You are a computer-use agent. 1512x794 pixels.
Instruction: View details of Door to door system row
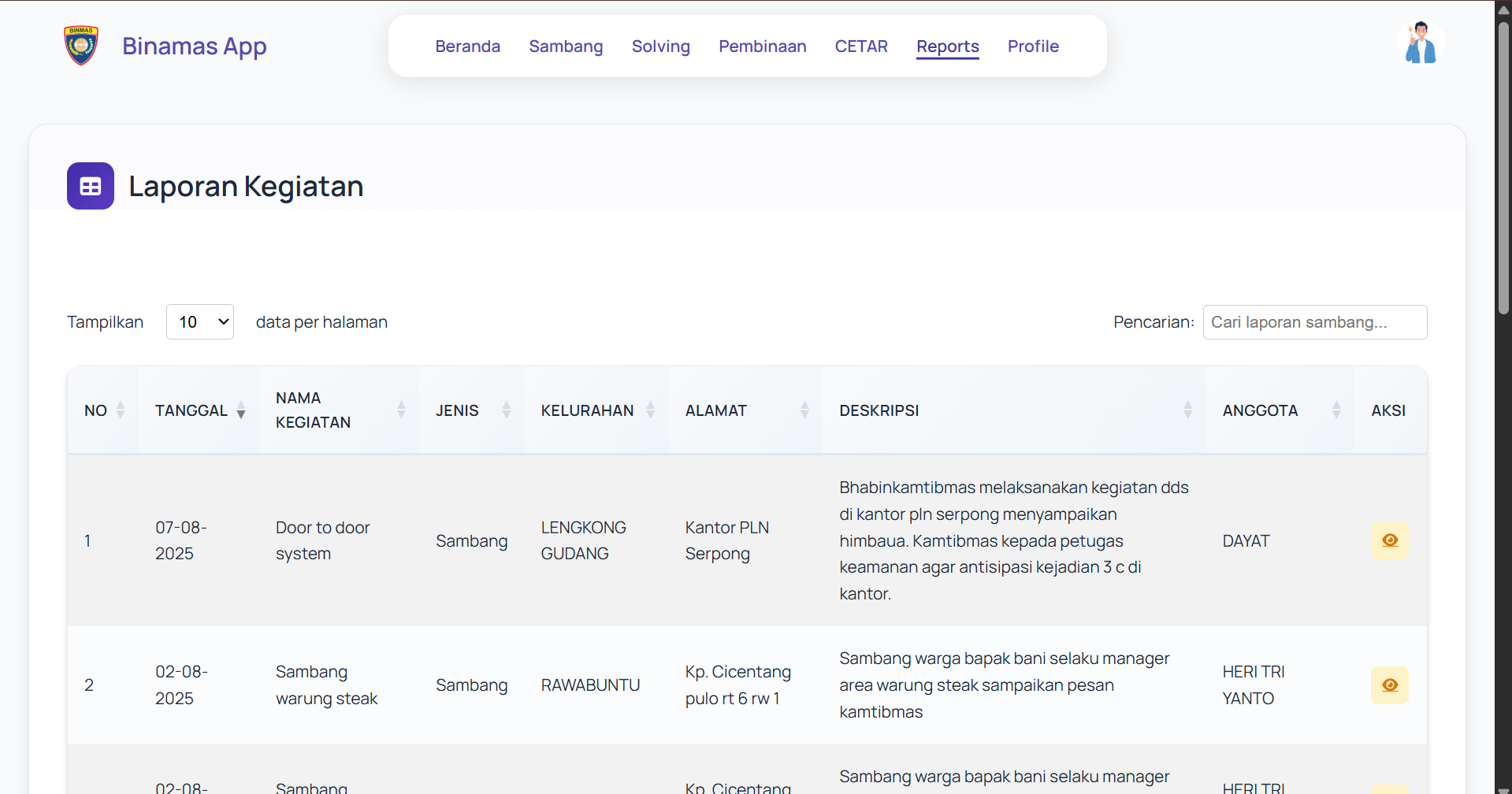(1389, 540)
